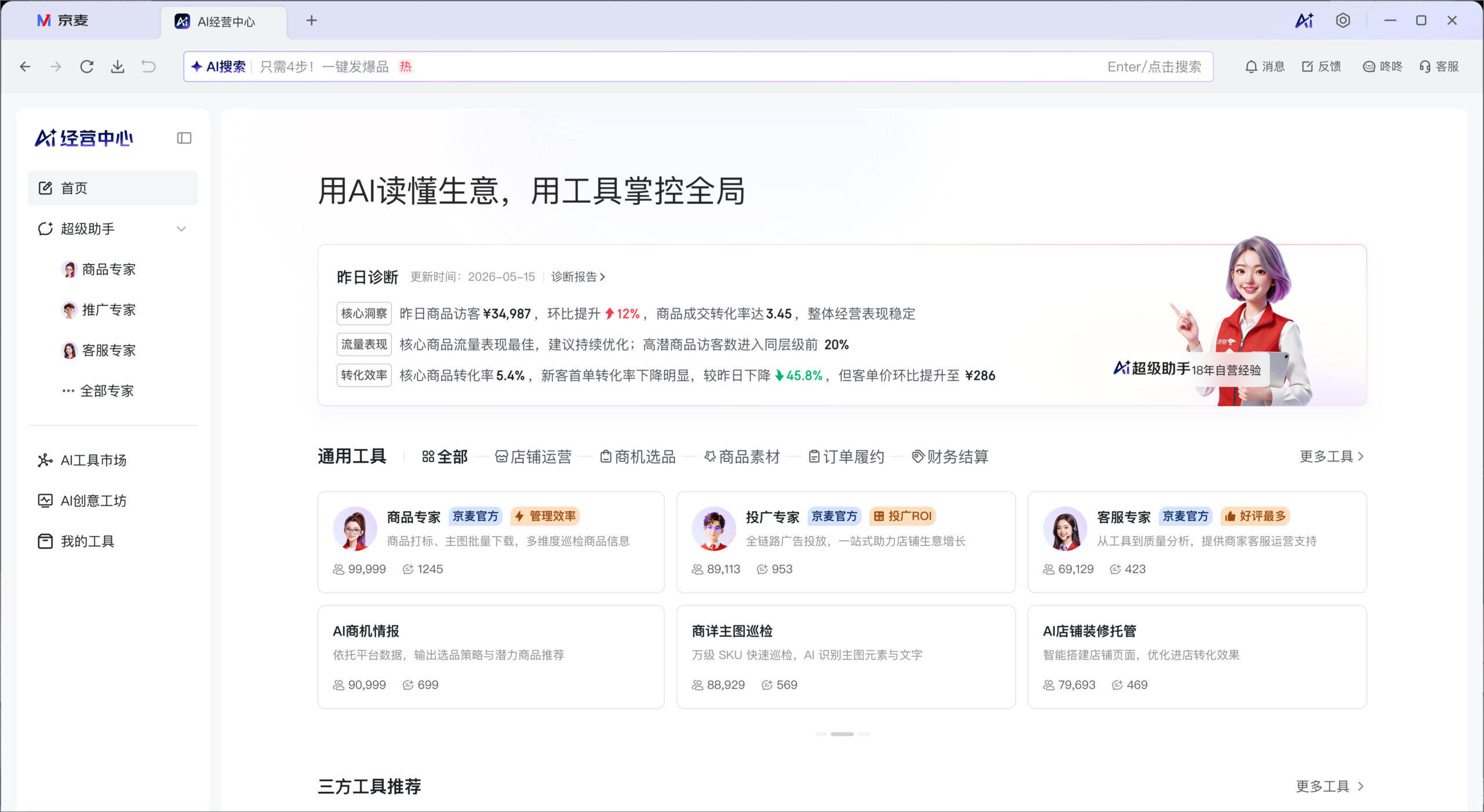1484x812 pixels.
Task: Open 咚咚 chat
Action: coord(1383,67)
